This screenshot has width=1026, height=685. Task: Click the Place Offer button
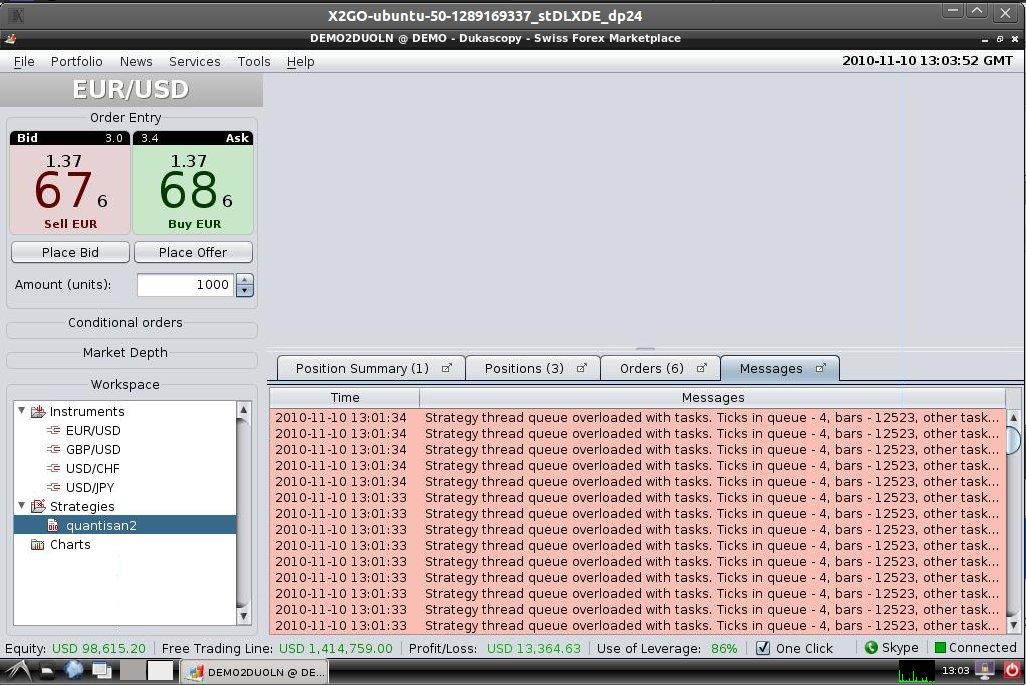[x=193, y=253]
